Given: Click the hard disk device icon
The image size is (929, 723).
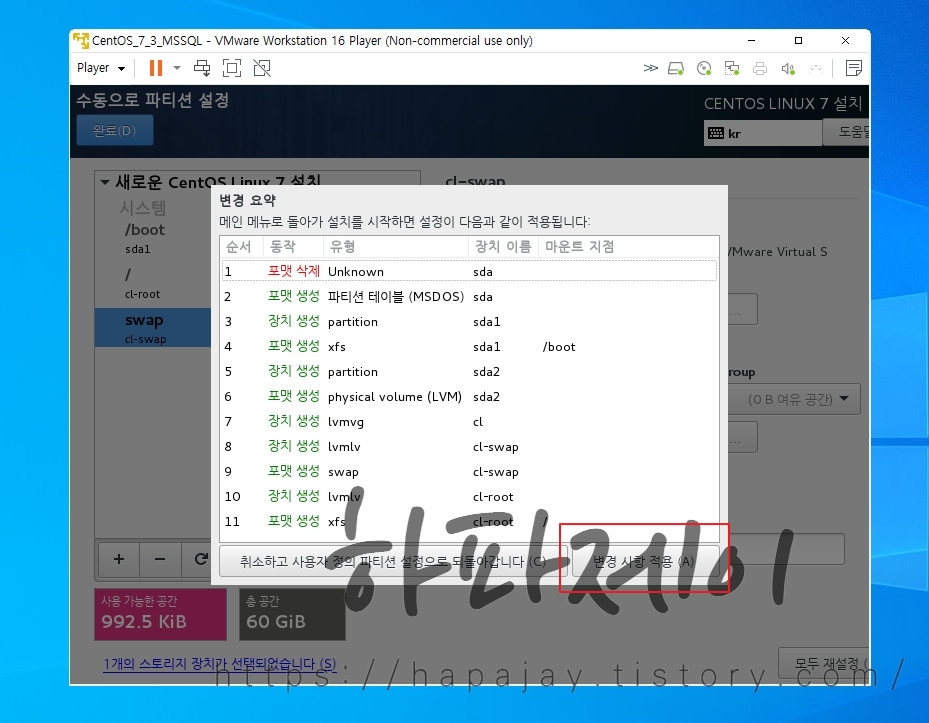Looking at the screenshot, I should click(x=676, y=69).
